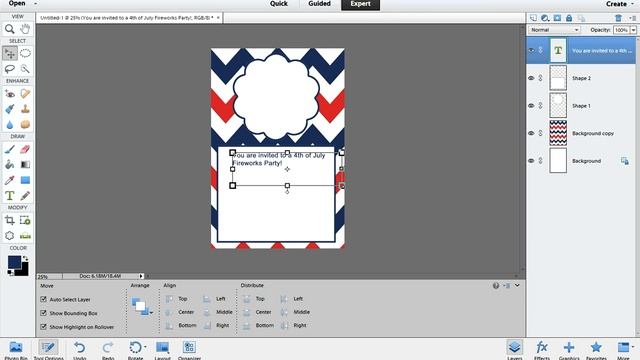
Task: Toggle Show Highlight on Rollover checkbox
Action: (43, 327)
